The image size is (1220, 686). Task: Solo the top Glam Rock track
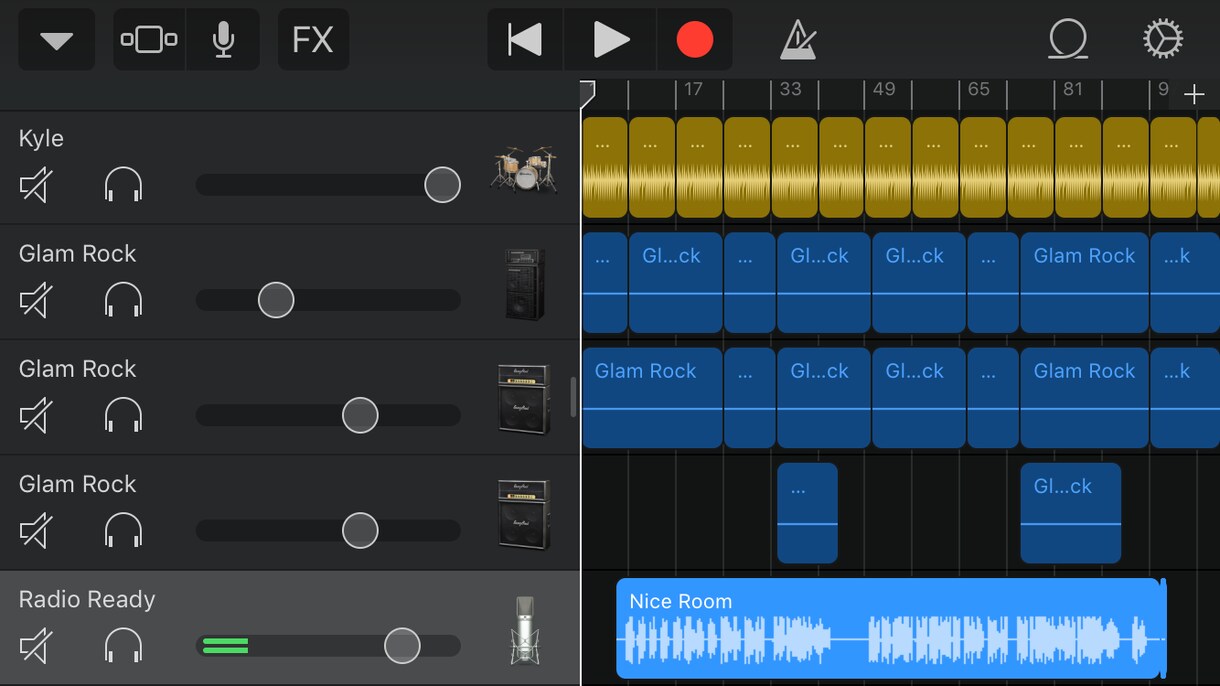pos(123,300)
